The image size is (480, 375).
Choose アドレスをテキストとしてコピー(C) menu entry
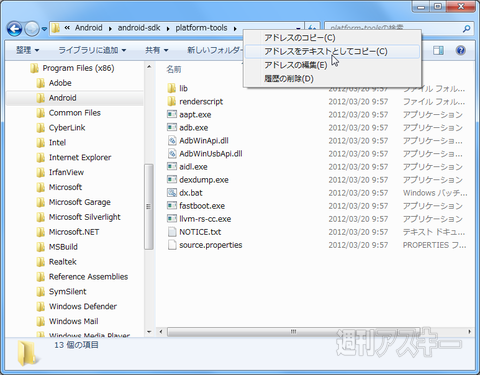point(332,51)
